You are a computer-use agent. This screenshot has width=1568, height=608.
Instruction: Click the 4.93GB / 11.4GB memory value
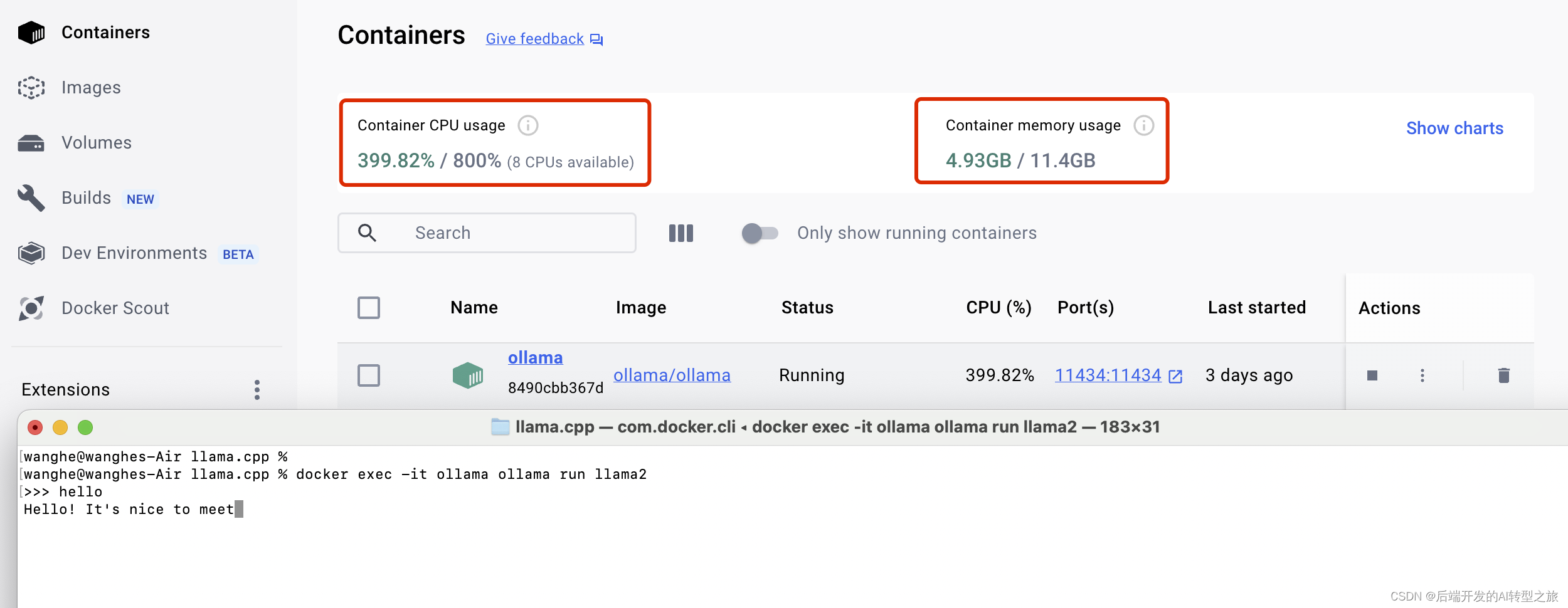1020,161
